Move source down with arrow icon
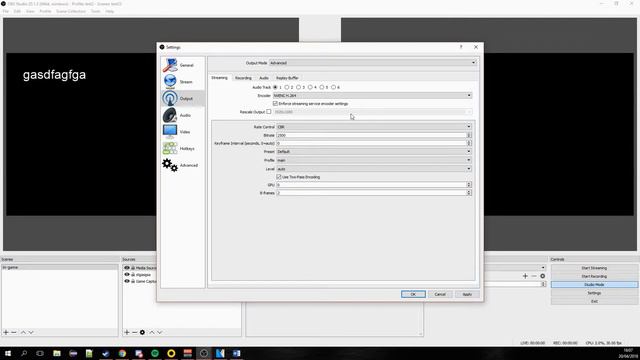The width and height of the screenshot is (640, 360). click(160, 332)
